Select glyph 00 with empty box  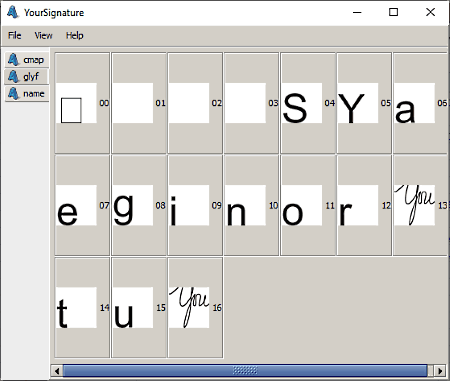[82, 103]
